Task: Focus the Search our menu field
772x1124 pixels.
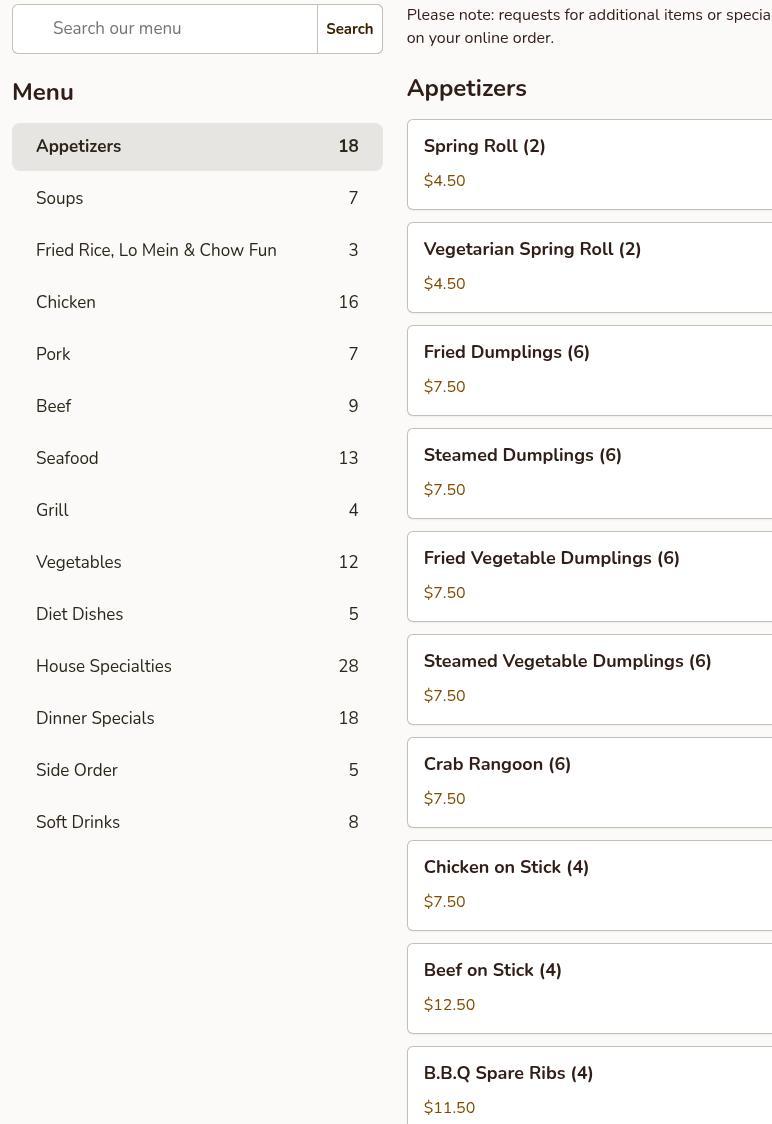Action: (x=165, y=29)
